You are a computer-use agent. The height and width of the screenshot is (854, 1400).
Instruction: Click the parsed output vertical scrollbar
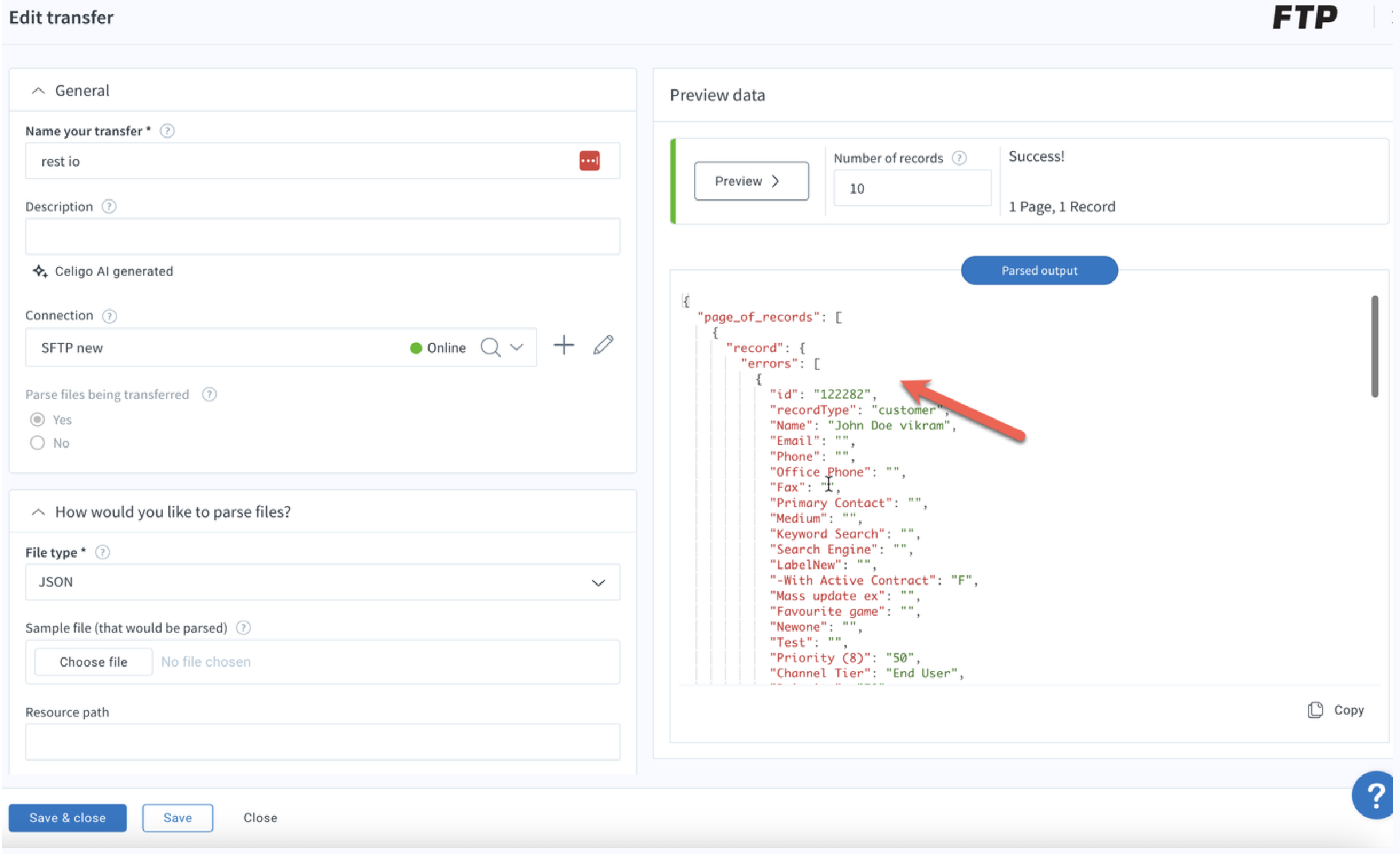(1374, 346)
